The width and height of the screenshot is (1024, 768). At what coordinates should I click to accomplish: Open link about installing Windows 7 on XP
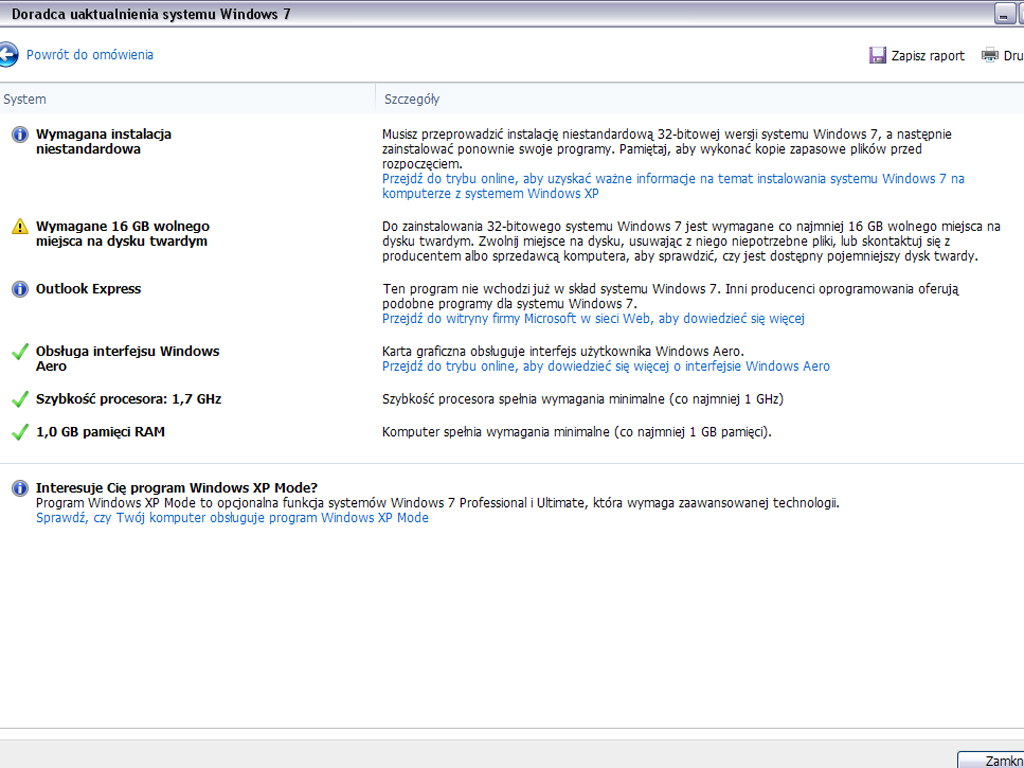tap(673, 186)
